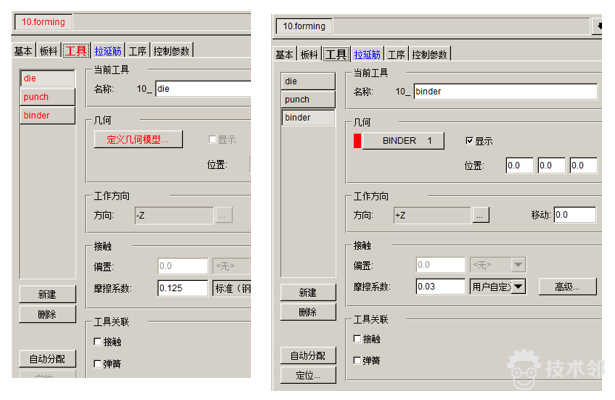Select punch in the left panel tool list
This screenshot has height=400, width=615.
[x=46, y=97]
